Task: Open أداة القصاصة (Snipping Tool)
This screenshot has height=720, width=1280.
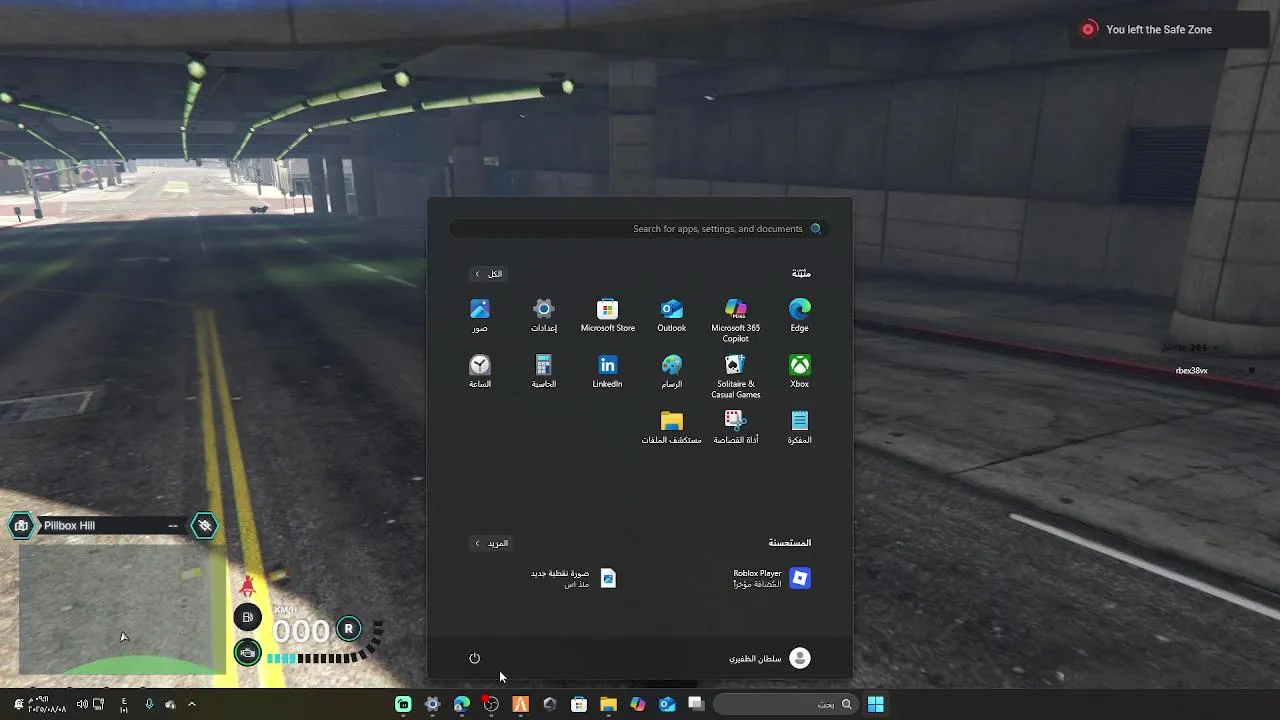Action: tap(735, 426)
